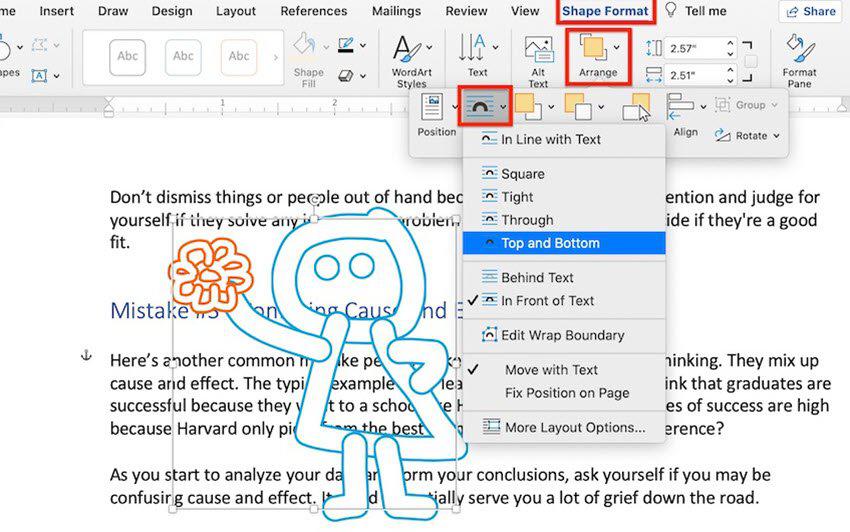Image resolution: width=850 pixels, height=532 pixels.
Task: Click the Bring Forward icon
Action: [x=528, y=106]
